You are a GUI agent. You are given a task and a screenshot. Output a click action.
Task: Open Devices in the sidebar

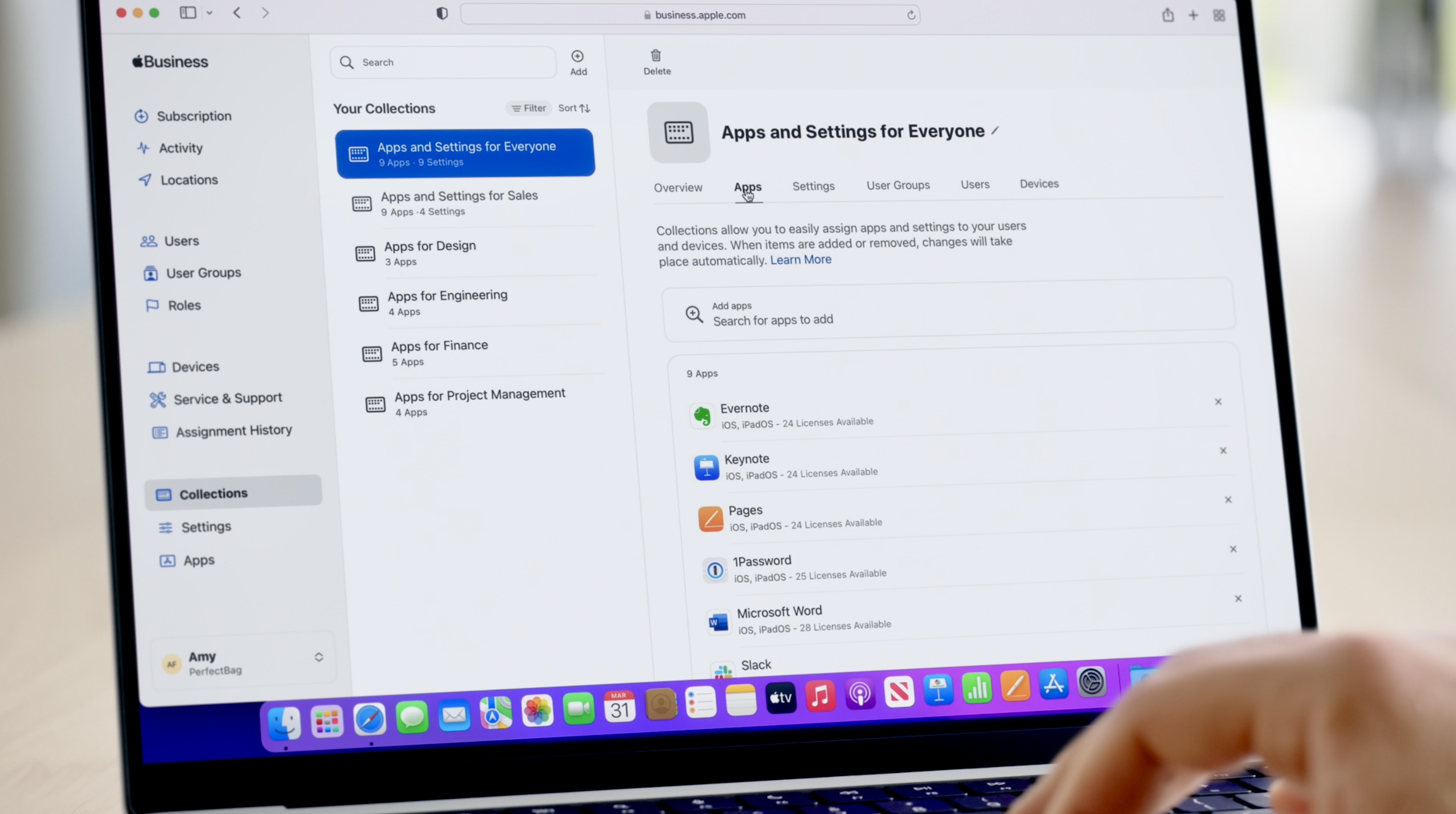click(183, 367)
